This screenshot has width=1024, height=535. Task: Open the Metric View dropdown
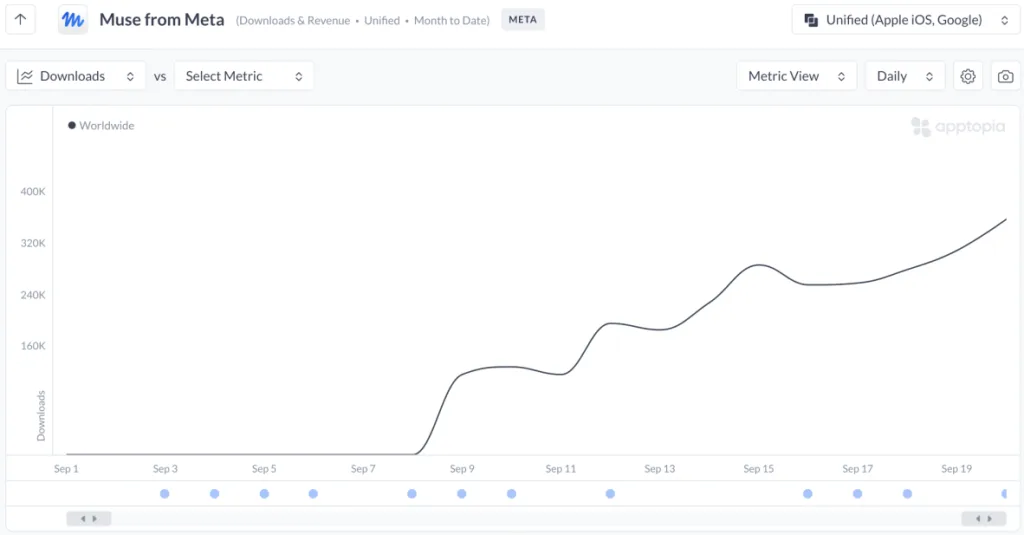click(x=797, y=76)
